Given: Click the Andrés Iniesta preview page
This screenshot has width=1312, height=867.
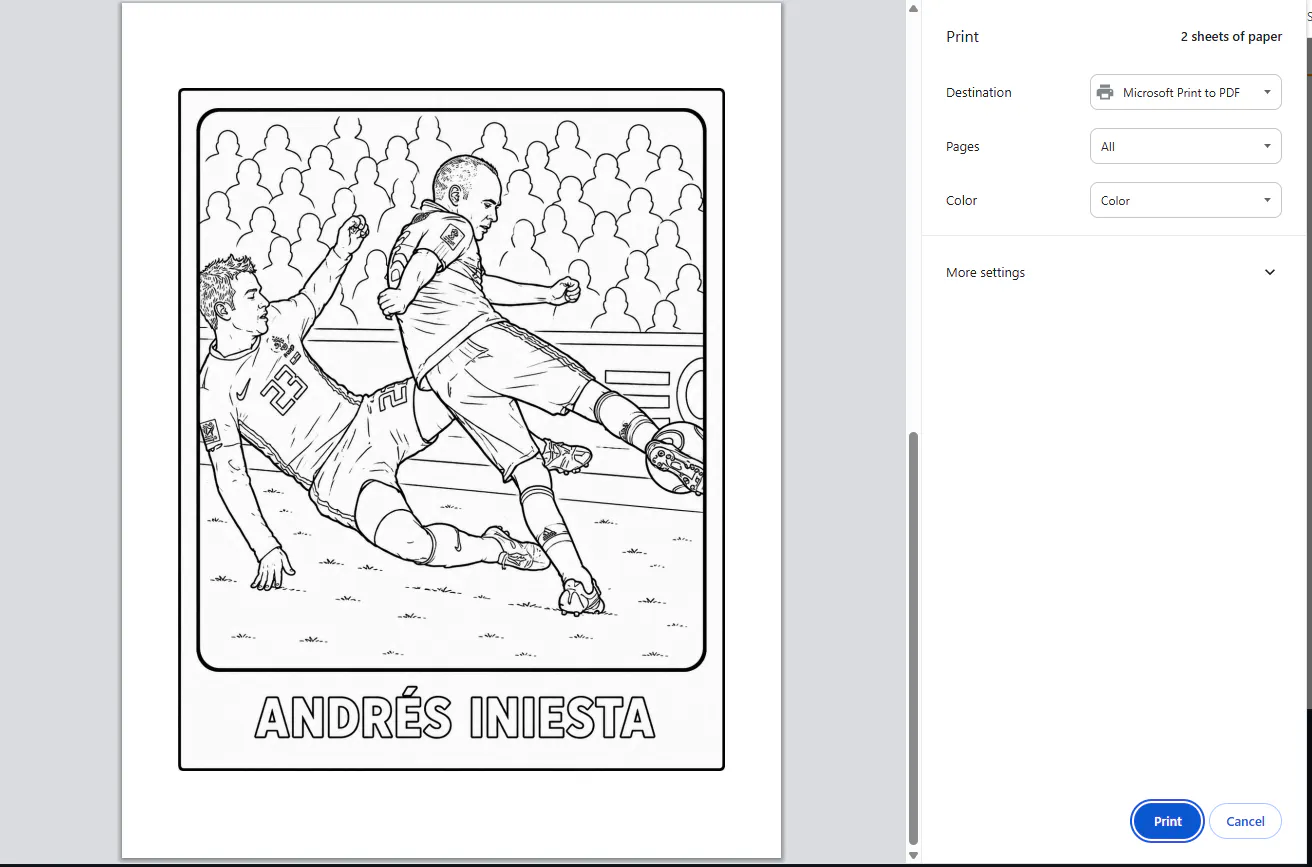Looking at the screenshot, I should 451,430.
